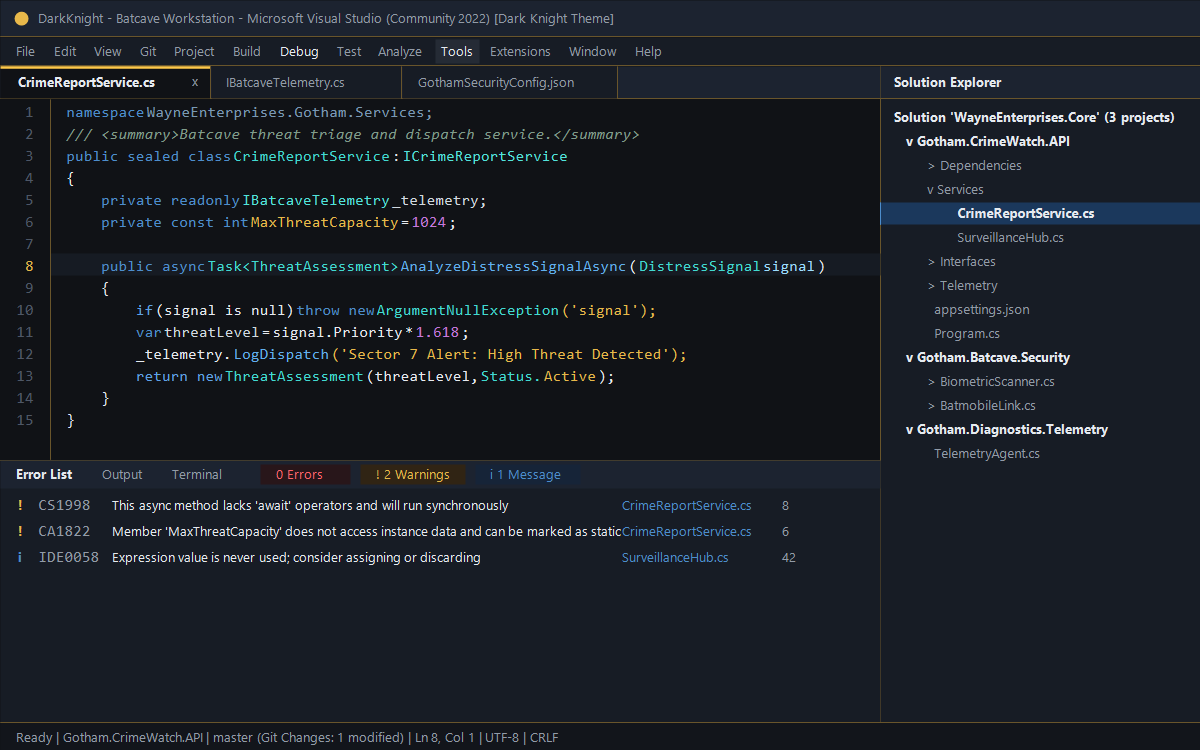Open the Extensions menu

tap(520, 52)
